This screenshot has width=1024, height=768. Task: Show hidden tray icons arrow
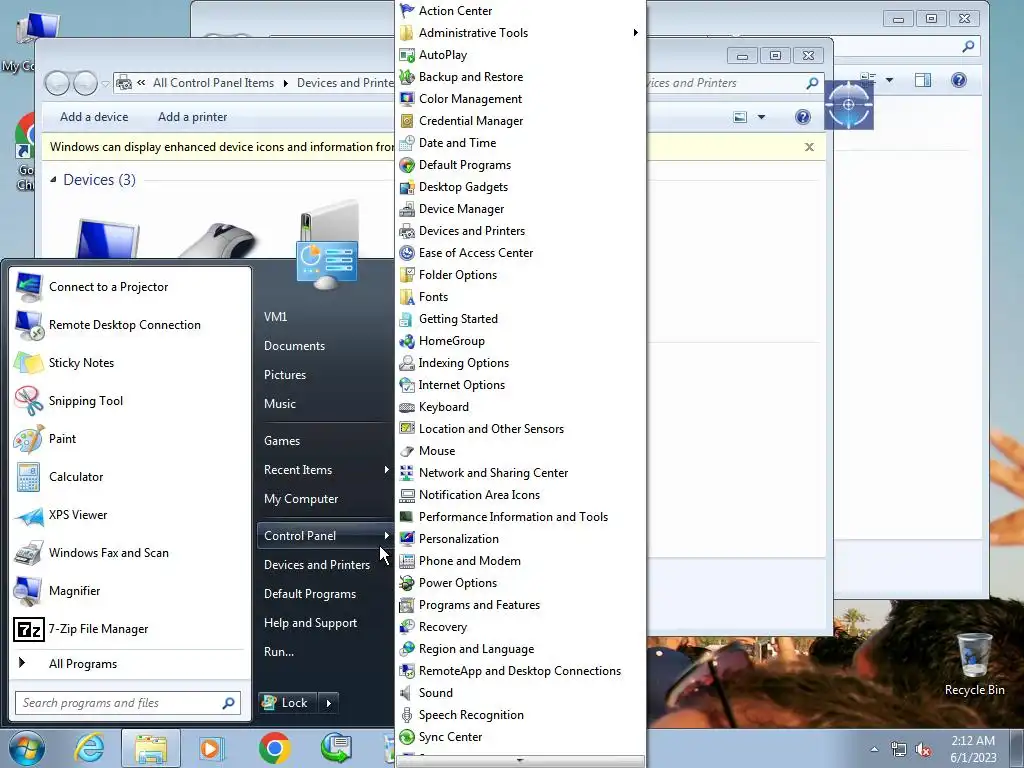coord(874,750)
